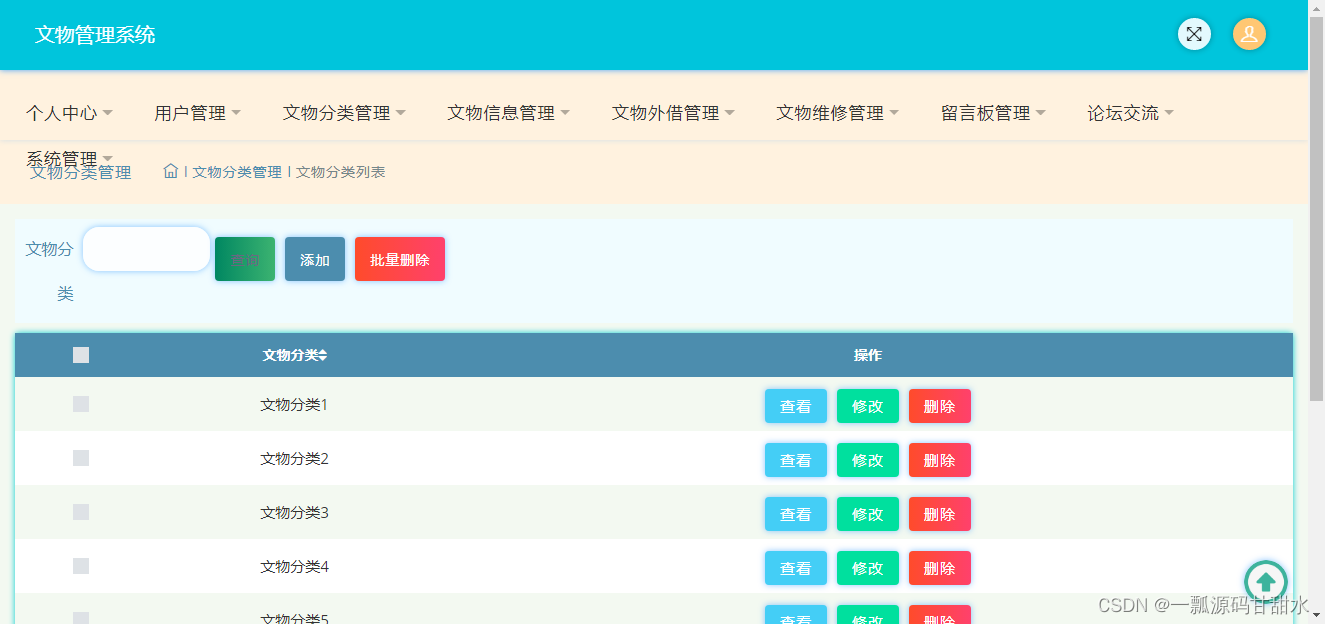Focus the 文物分类 search input field
Screen dimensions: 1325x624
pos(146,249)
